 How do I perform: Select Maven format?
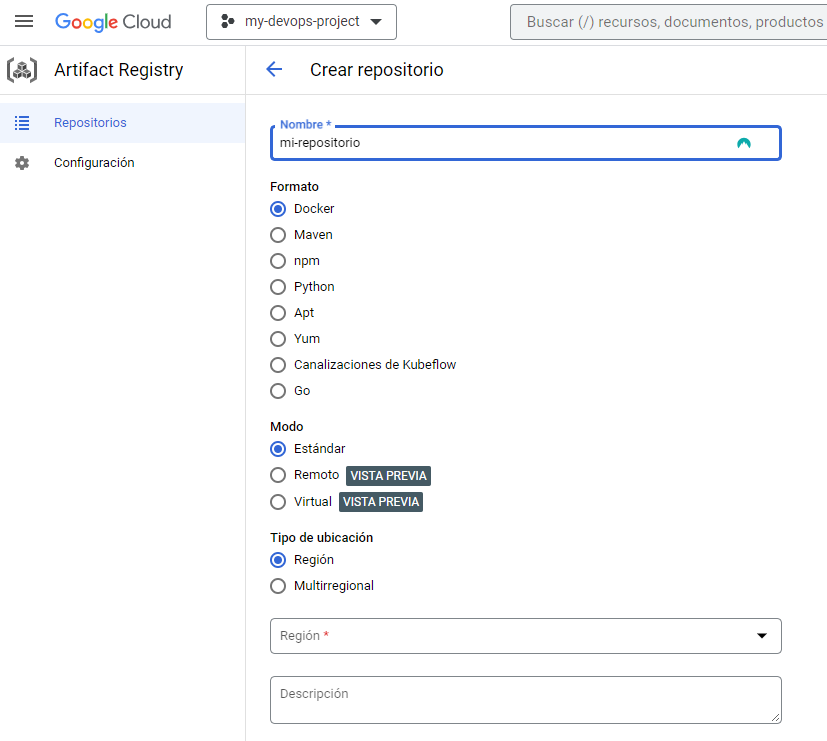click(278, 235)
